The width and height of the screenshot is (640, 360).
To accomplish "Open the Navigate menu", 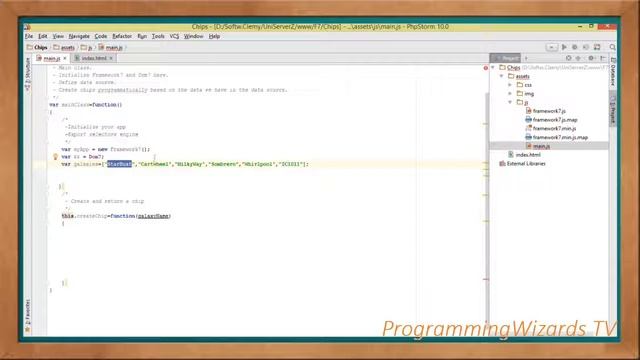I will 79,36.
